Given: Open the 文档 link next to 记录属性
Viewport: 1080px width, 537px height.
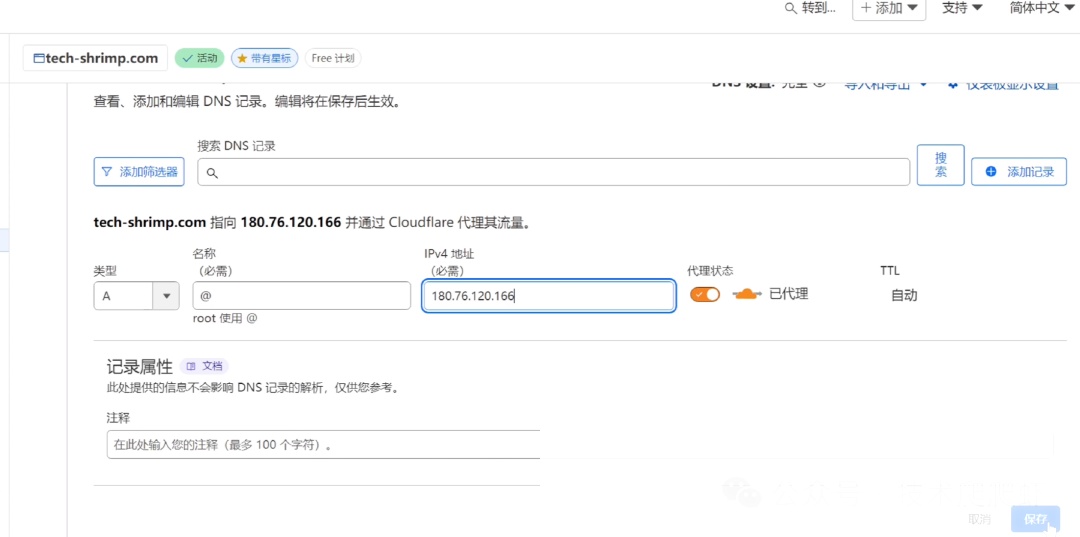Looking at the screenshot, I should (x=205, y=366).
